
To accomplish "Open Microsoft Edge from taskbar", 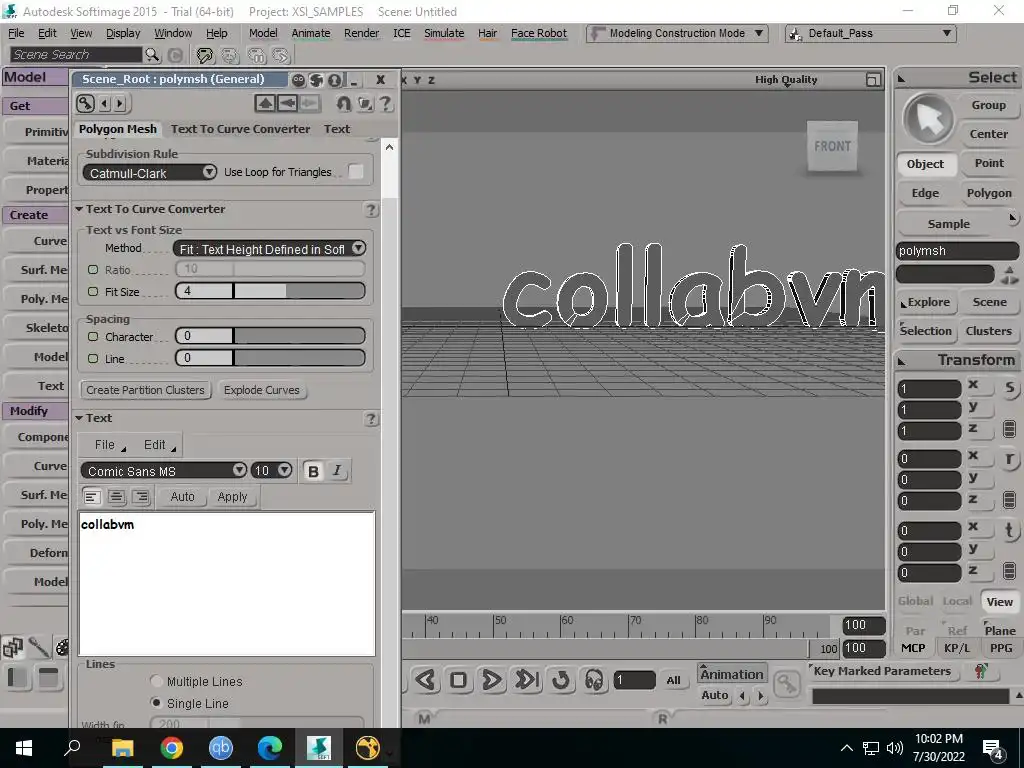I will [270, 748].
